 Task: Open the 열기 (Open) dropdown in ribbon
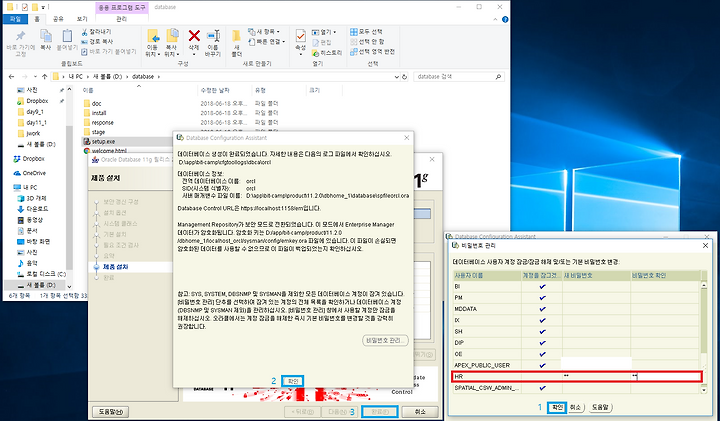pos(324,32)
